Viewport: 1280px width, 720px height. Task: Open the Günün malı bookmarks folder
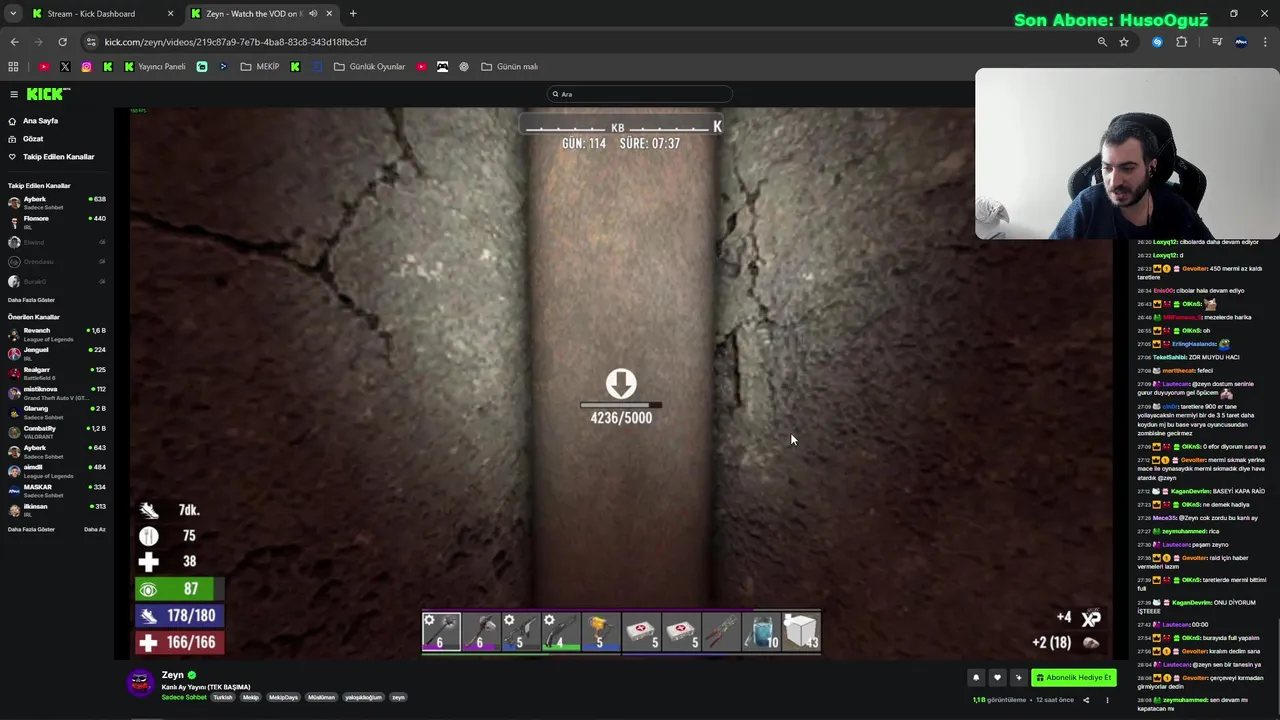click(x=509, y=67)
